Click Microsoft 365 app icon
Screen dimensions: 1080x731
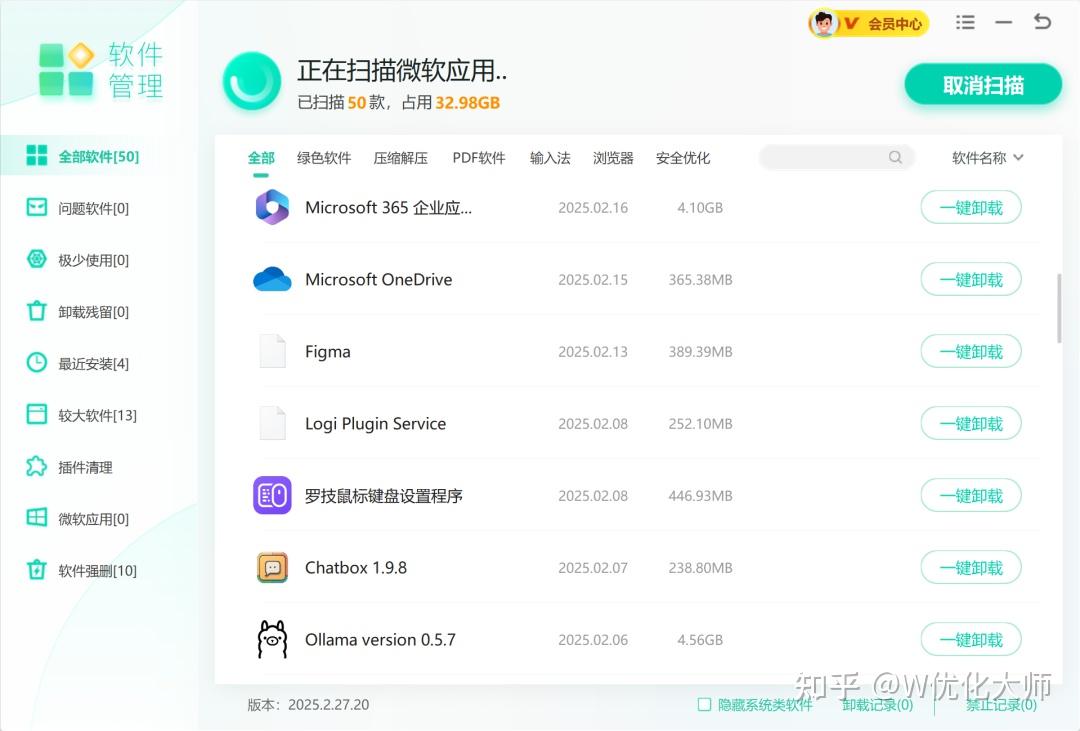(272, 207)
